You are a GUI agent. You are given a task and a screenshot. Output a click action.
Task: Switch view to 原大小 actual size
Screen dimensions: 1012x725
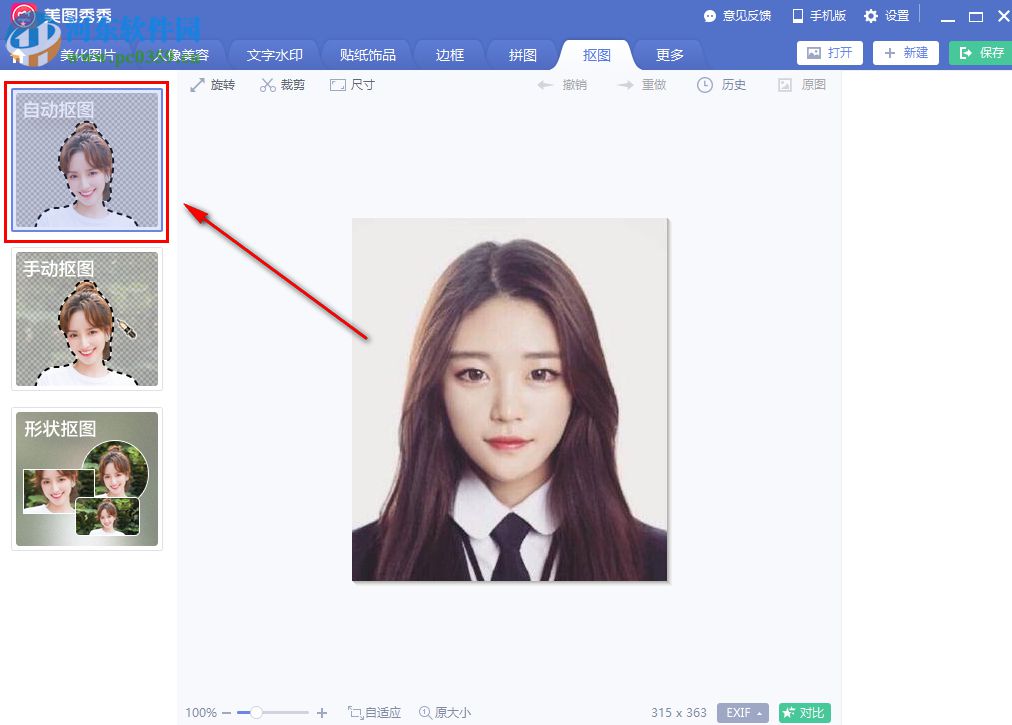pos(445,712)
